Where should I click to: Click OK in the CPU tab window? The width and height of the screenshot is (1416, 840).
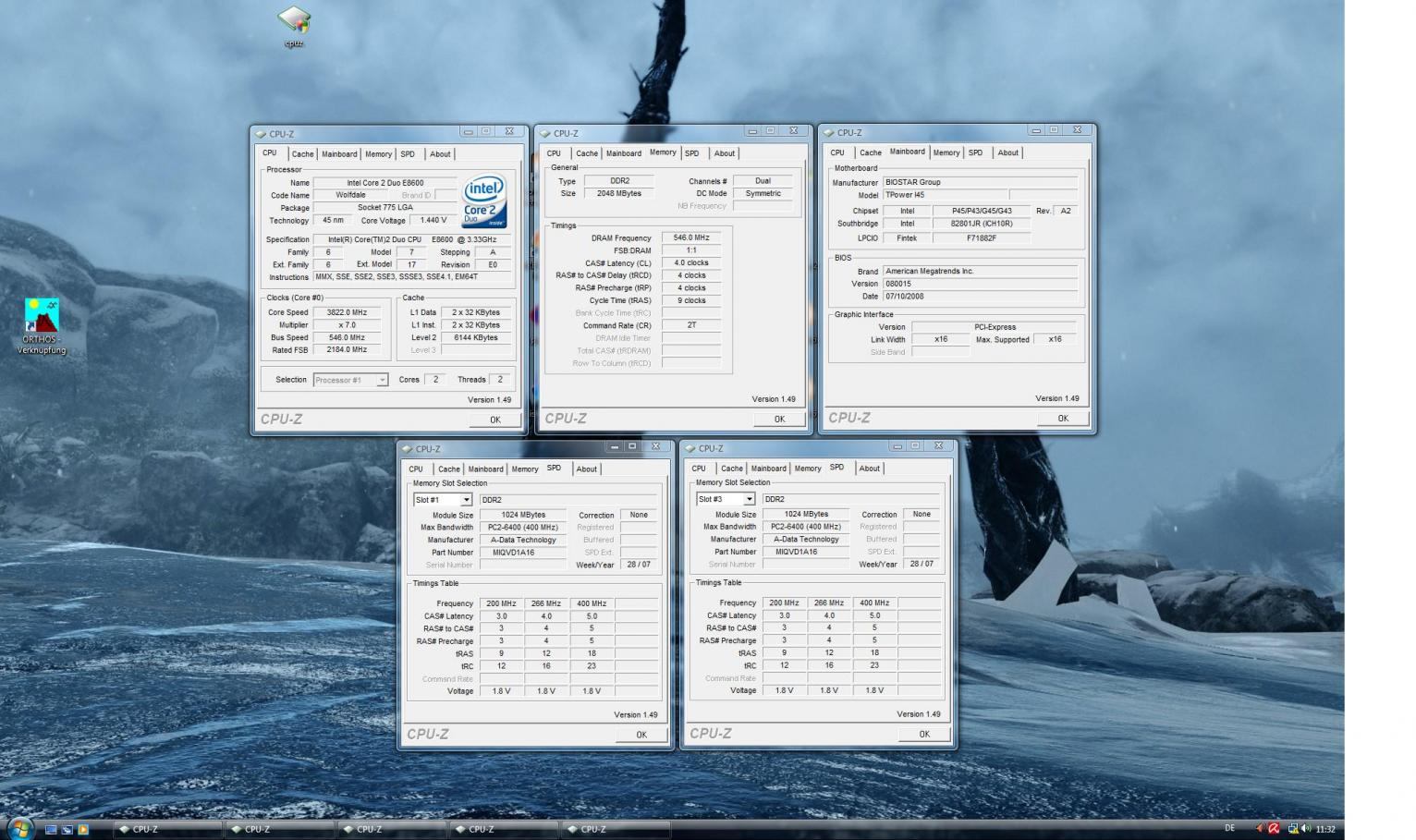click(495, 420)
